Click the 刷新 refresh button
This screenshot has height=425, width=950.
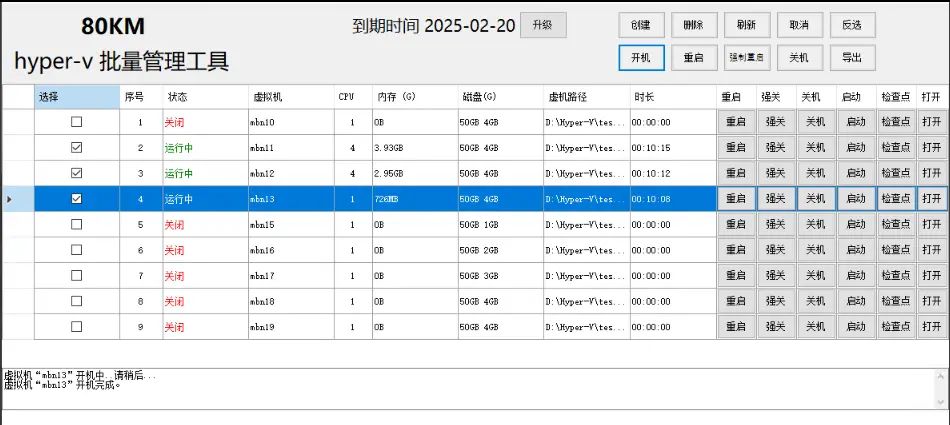(x=746, y=25)
